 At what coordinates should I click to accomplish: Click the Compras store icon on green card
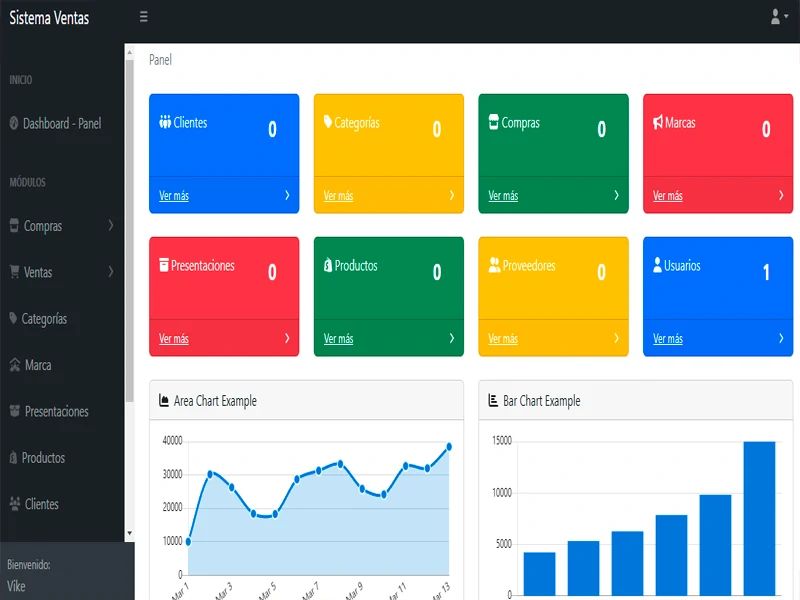pyautogui.click(x=493, y=122)
